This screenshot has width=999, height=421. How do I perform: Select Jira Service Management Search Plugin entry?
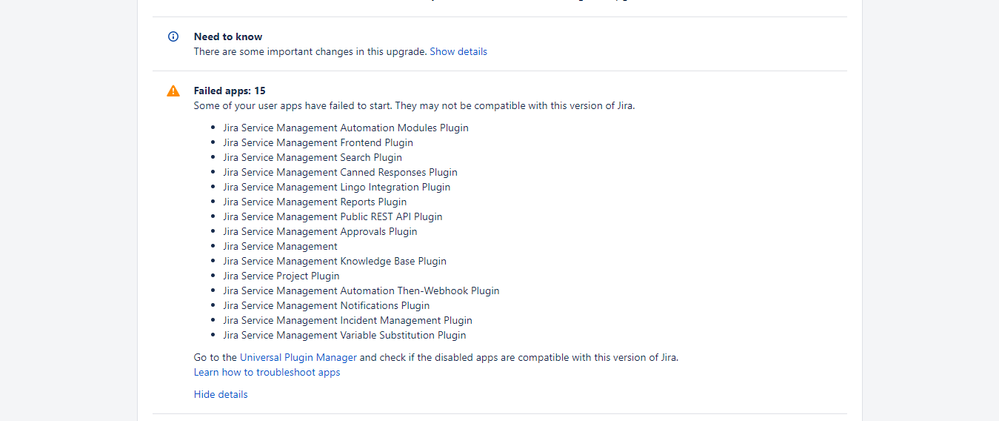coord(312,157)
